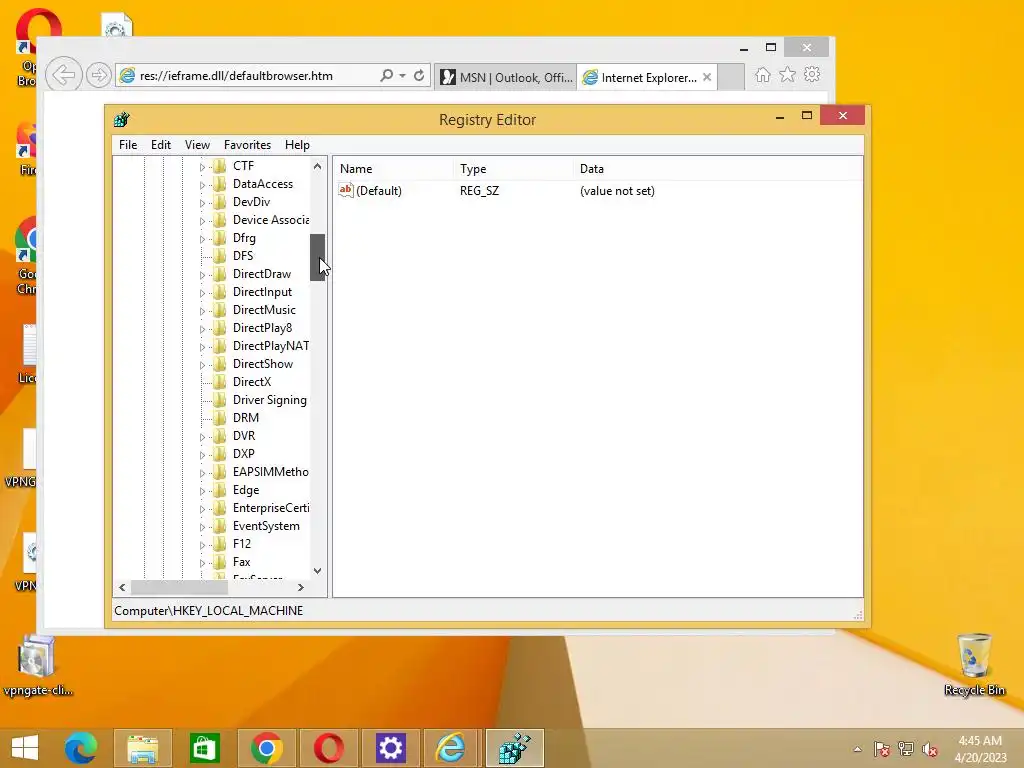1024x768 pixels.
Task: Launch Google Chrome from the taskbar
Action: (266, 748)
